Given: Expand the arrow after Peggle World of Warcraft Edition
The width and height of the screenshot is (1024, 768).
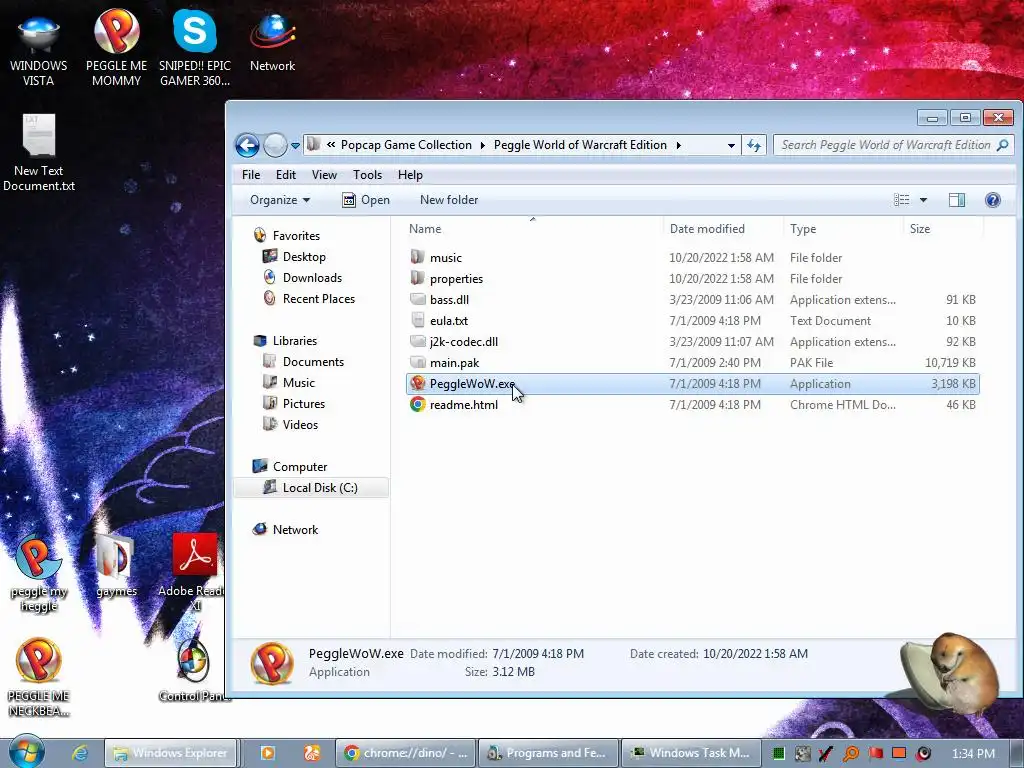Looking at the screenshot, I should 679,145.
